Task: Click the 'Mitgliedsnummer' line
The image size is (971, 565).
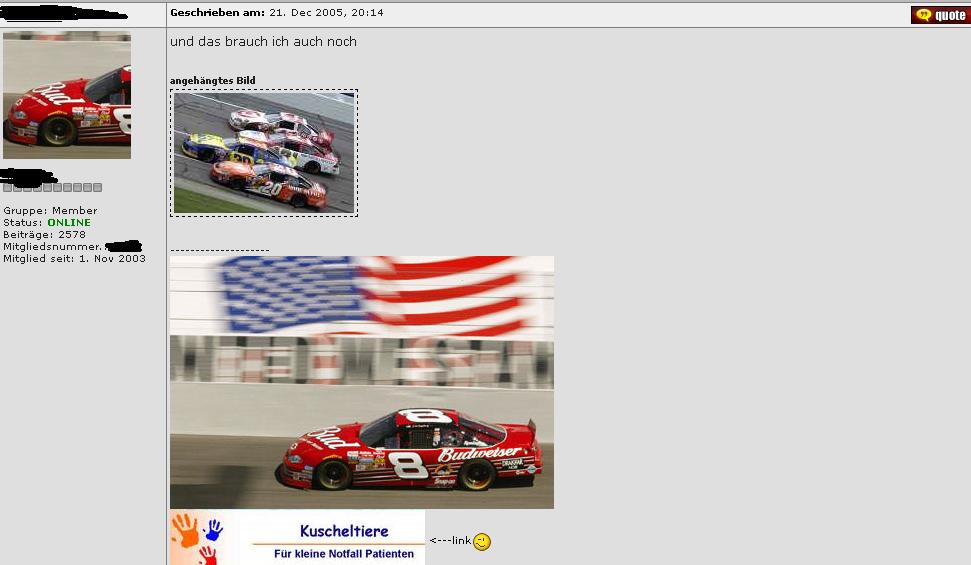Action: point(72,247)
